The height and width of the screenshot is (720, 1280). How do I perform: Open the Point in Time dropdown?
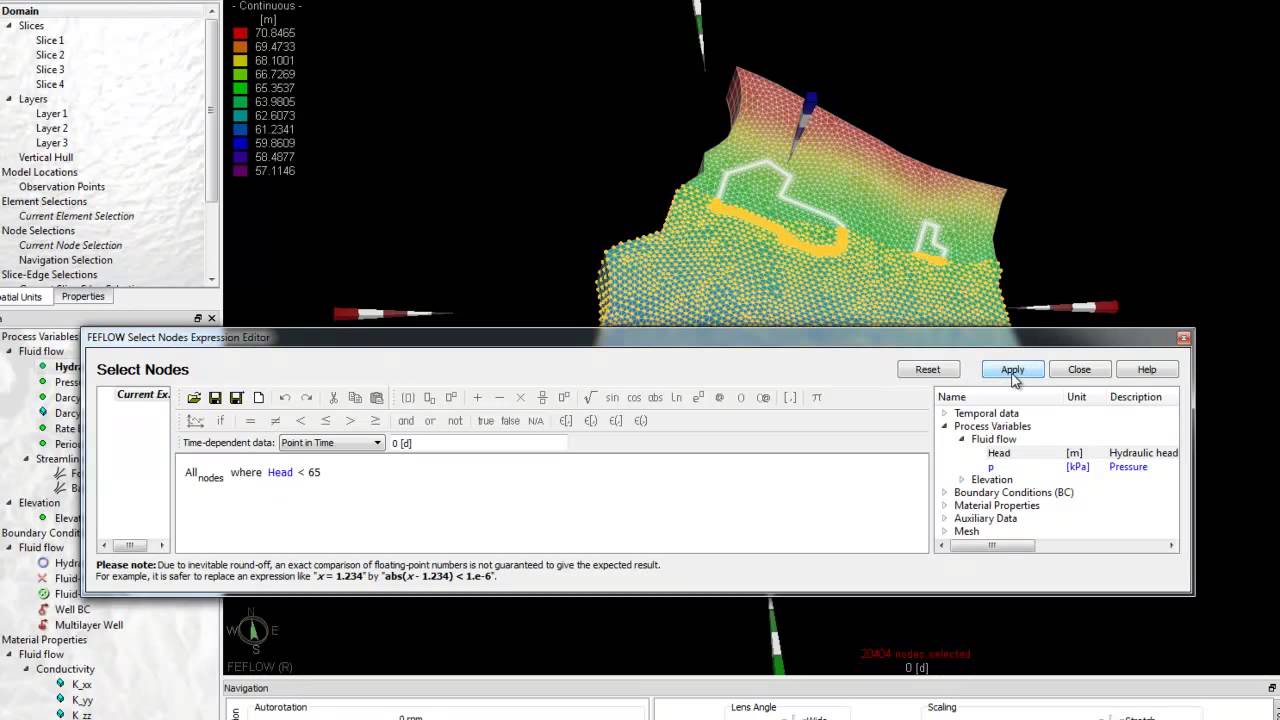[331, 443]
